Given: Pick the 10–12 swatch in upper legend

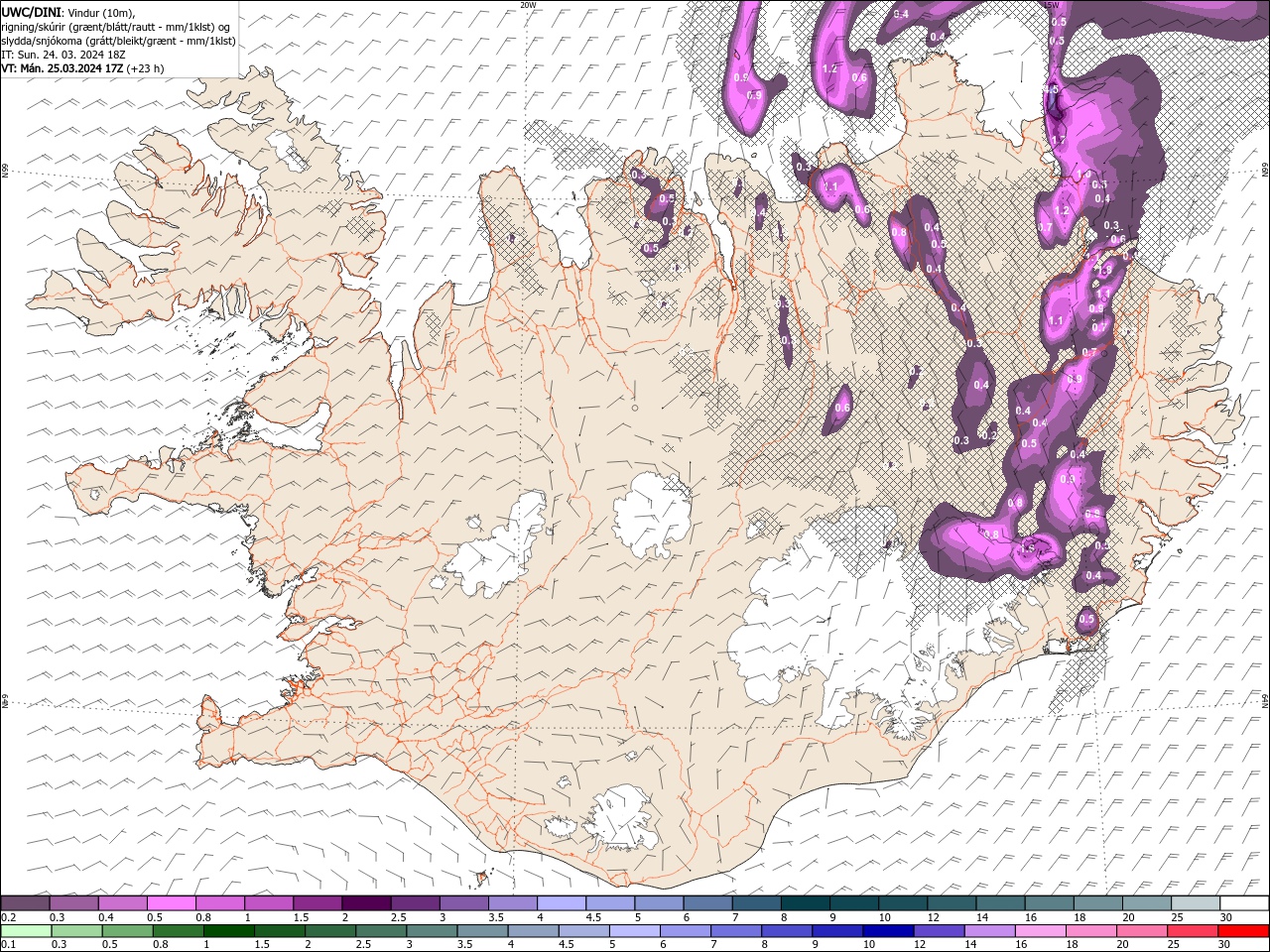Looking at the screenshot, I should click(902, 903).
